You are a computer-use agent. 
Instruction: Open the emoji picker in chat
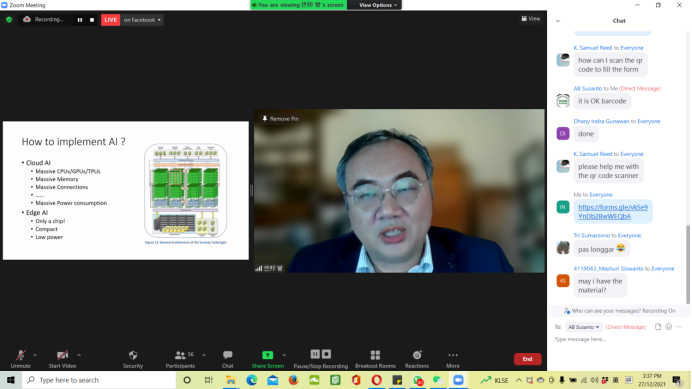pyautogui.click(x=669, y=327)
